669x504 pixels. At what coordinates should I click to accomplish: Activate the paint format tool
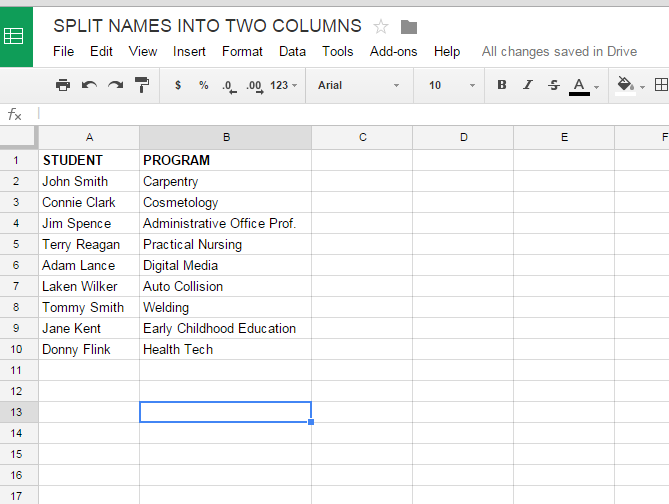(x=142, y=85)
